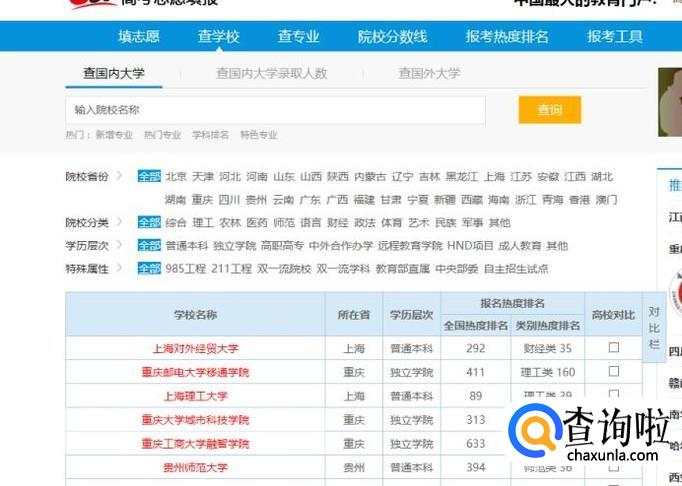This screenshot has height=486, width=682.
Task: Select 全部 in the 院校分类 filter
Action: coord(149,222)
